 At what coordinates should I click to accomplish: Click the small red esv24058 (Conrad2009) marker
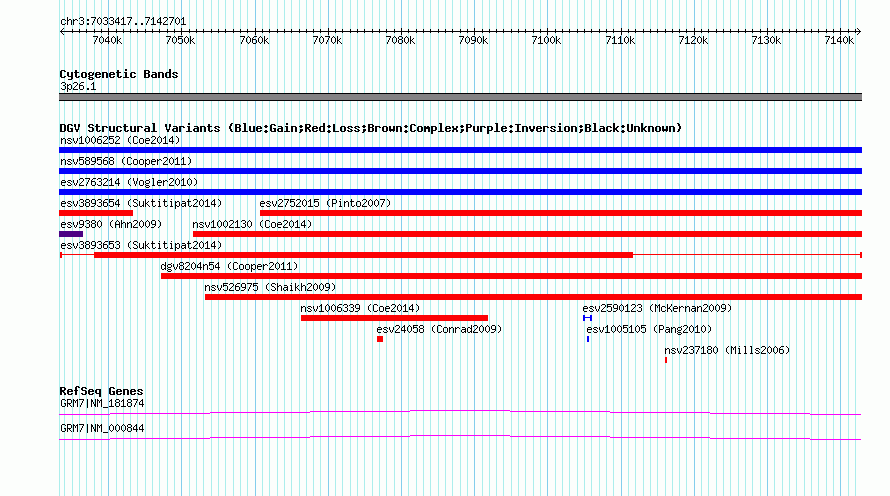(380, 339)
